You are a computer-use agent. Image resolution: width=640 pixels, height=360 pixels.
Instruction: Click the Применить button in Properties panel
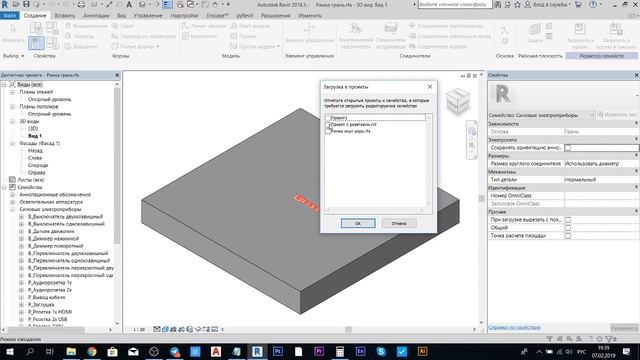[624, 328]
